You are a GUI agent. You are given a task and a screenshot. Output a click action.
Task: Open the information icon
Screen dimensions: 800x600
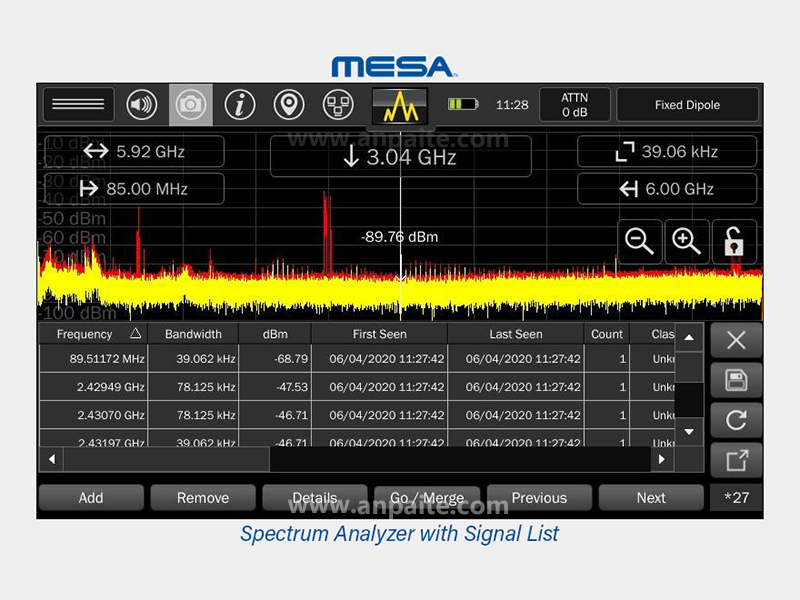[239, 105]
